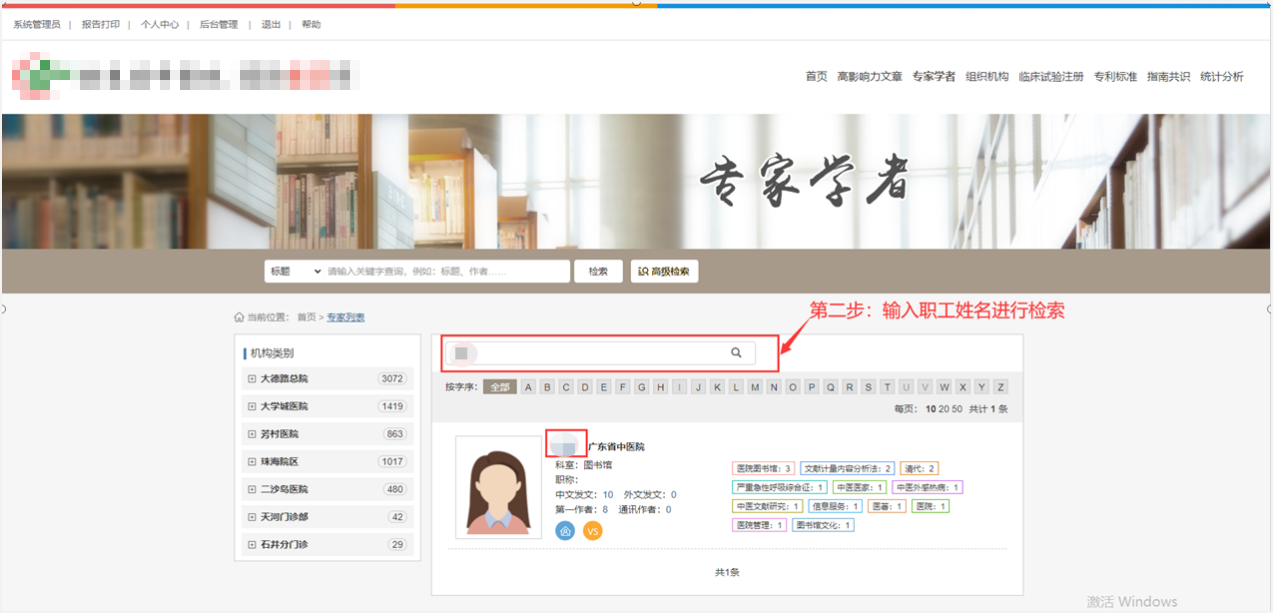1274x614 pixels.
Task: Click the home icon beside 当前位置 breadcrumb
Action: point(239,317)
